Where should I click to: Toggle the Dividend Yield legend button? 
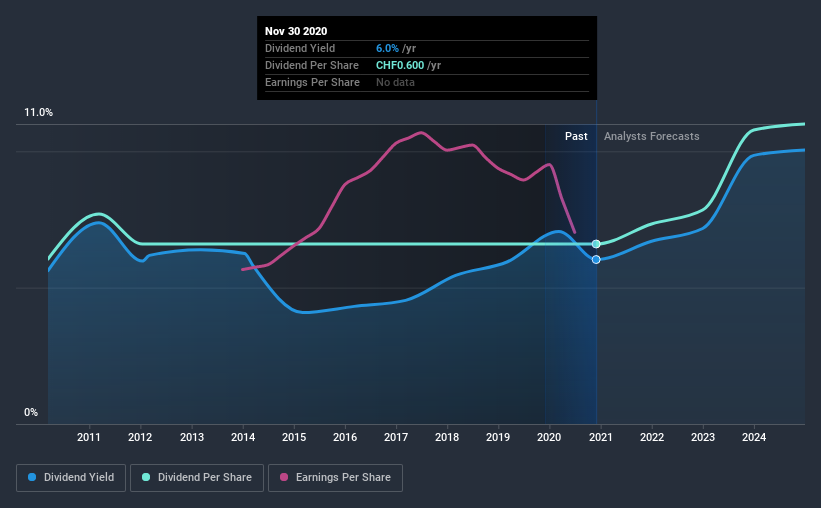tap(71, 478)
